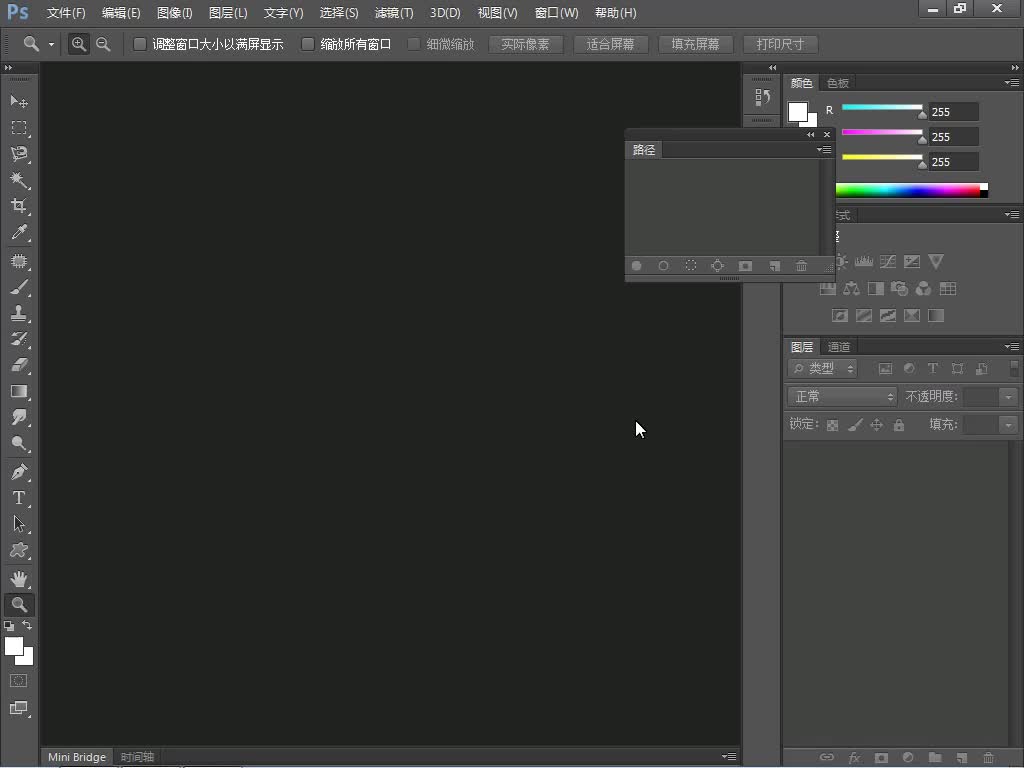
Task: Open the 图层 panel flyout menu
Action: (x=1012, y=347)
